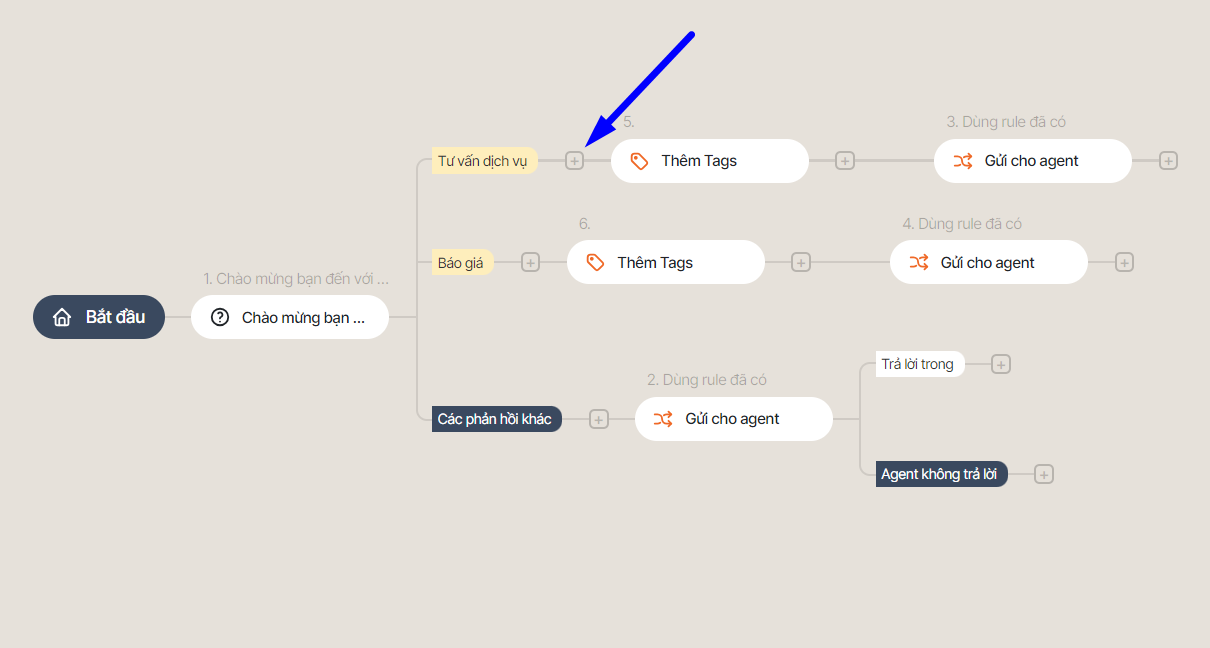Add a step after the Báo giá branch
The height and width of the screenshot is (648, 1210).
point(530,262)
